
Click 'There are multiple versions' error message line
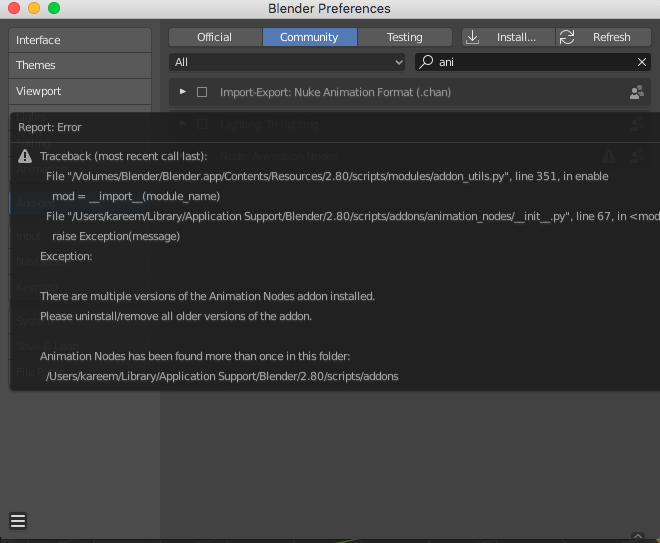pos(208,296)
